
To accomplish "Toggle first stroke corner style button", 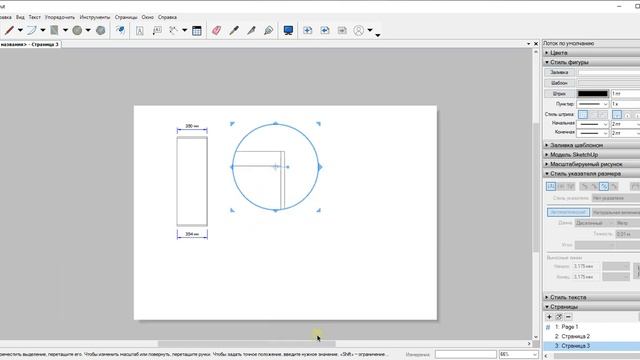I will (x=583, y=115).
